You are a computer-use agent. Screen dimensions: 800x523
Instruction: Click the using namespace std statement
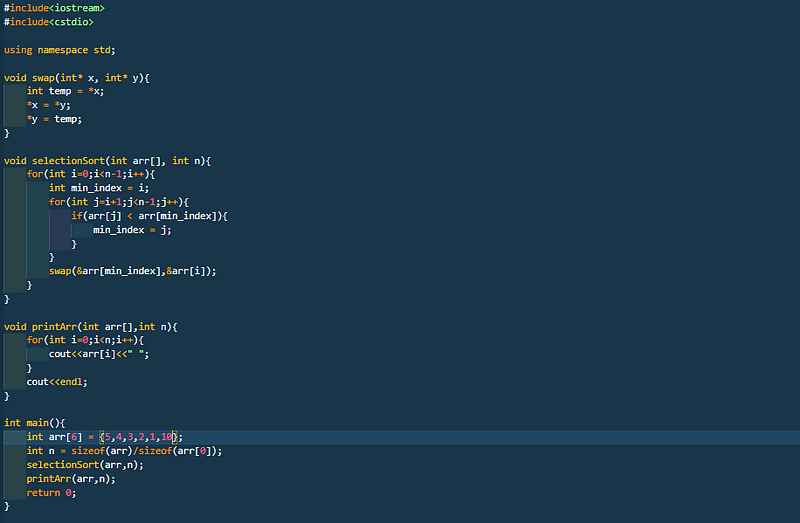click(60, 50)
